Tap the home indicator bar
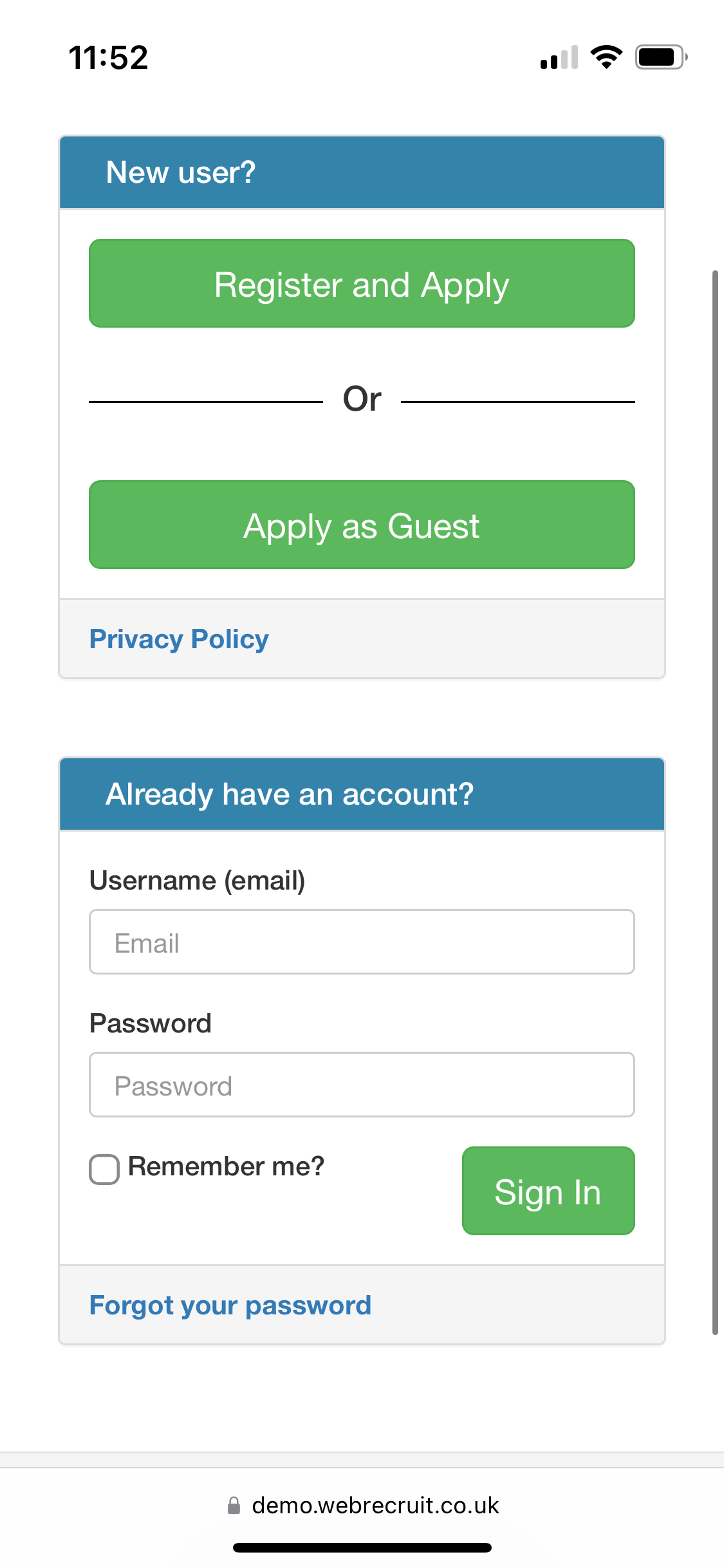 362,1547
